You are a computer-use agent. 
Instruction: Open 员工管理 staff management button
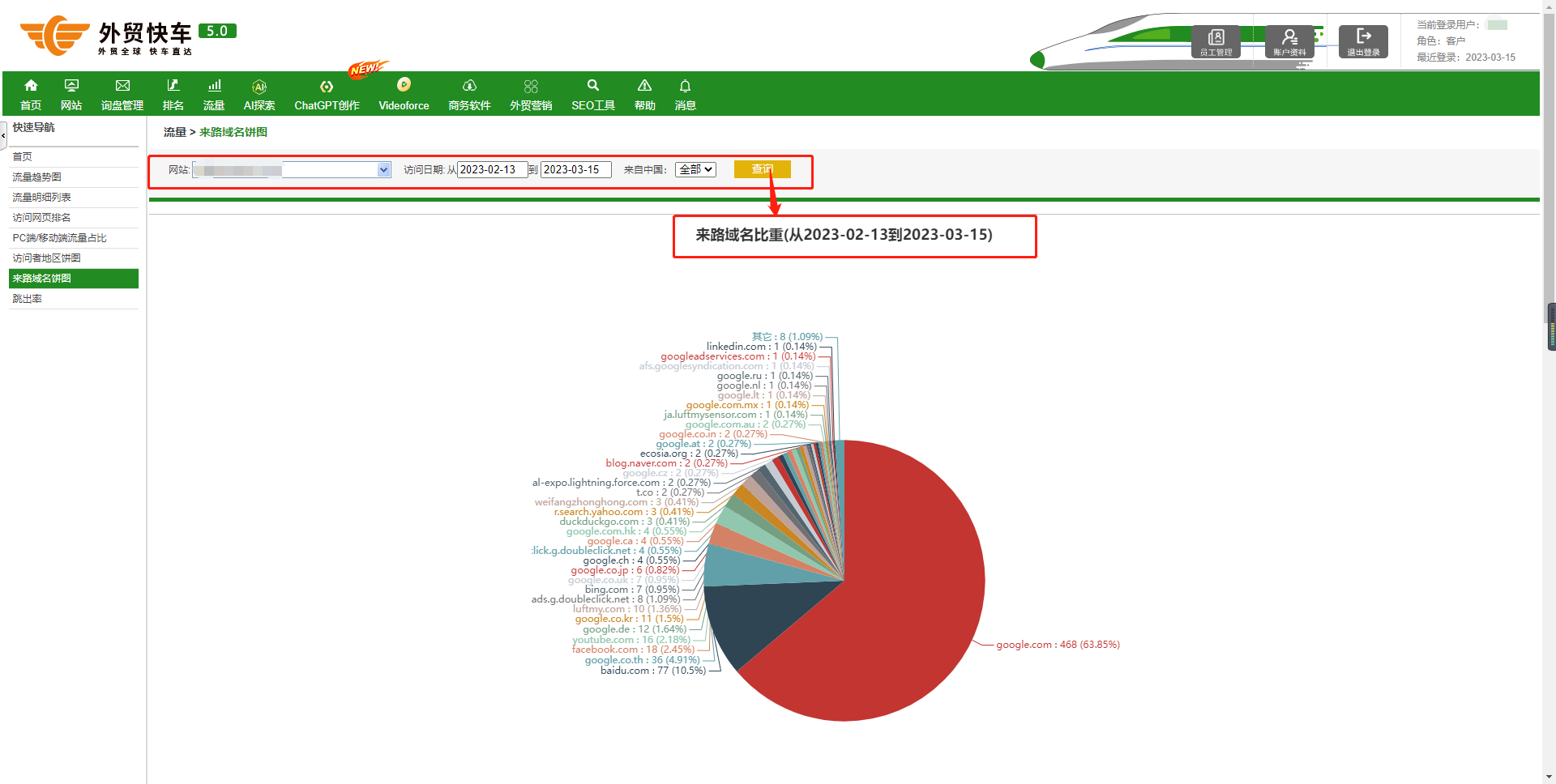tap(1216, 41)
